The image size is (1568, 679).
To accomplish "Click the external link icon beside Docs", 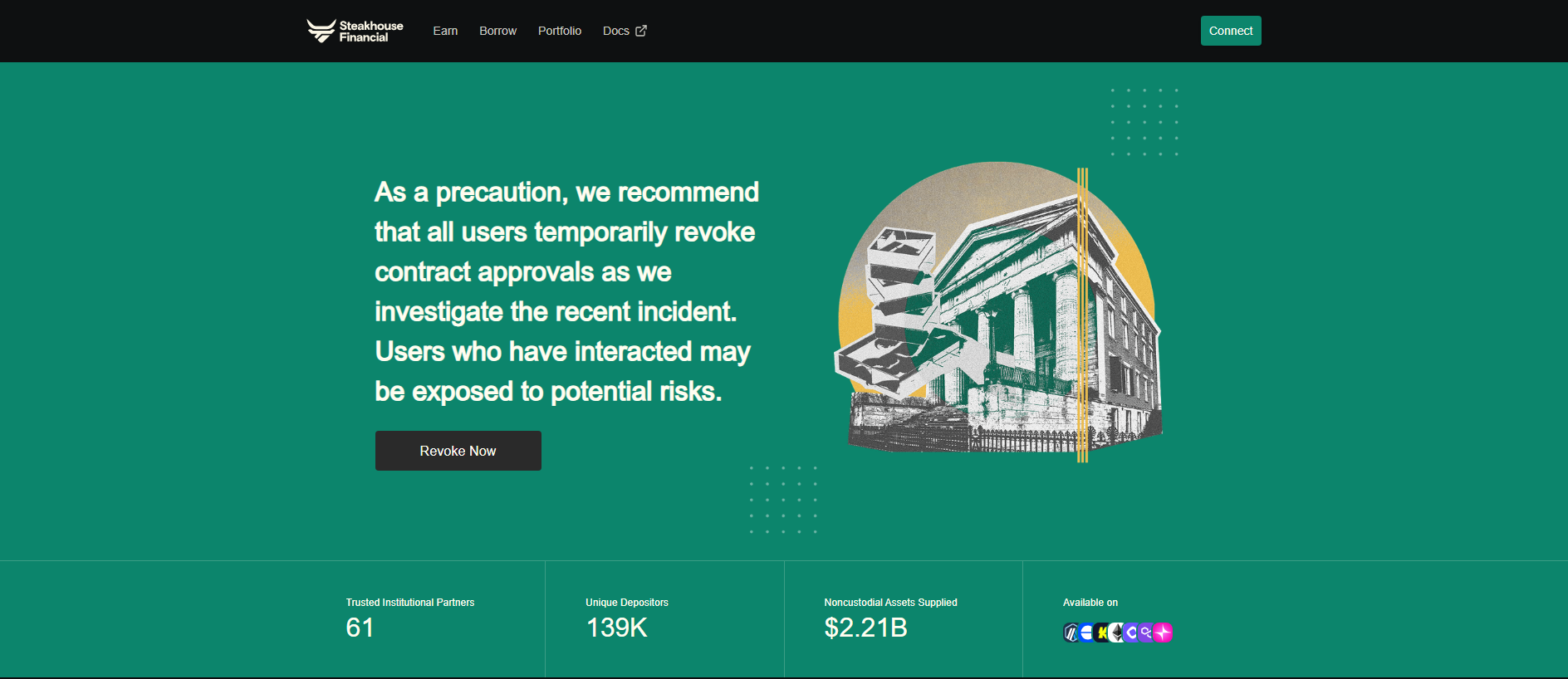I will 641,31.
